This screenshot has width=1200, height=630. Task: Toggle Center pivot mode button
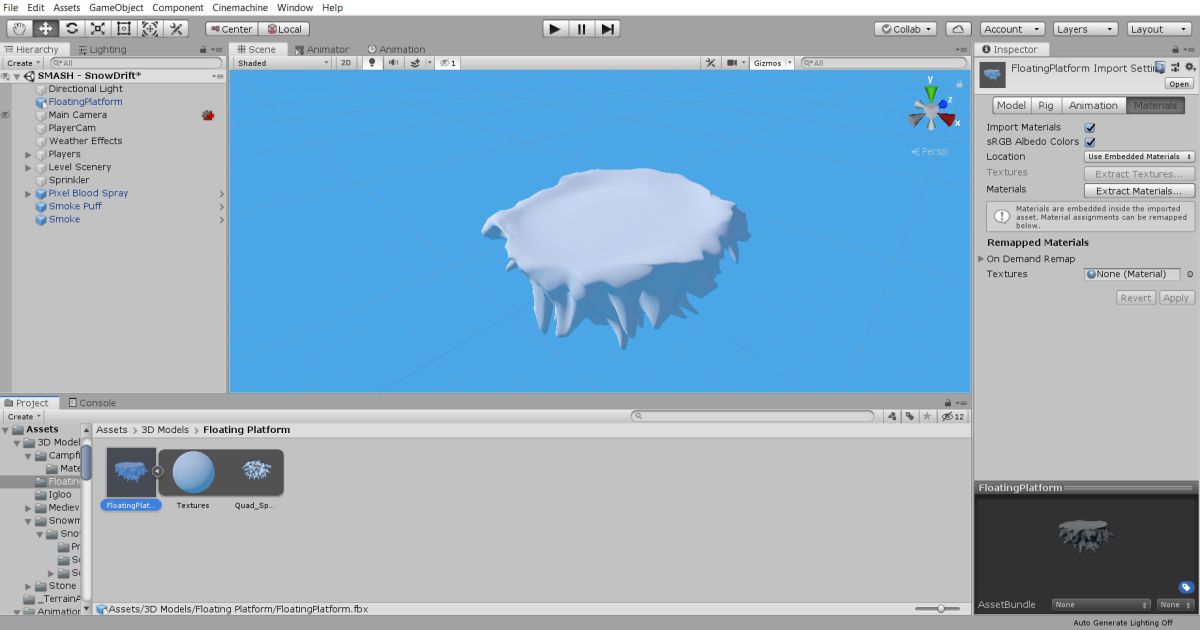[231, 29]
